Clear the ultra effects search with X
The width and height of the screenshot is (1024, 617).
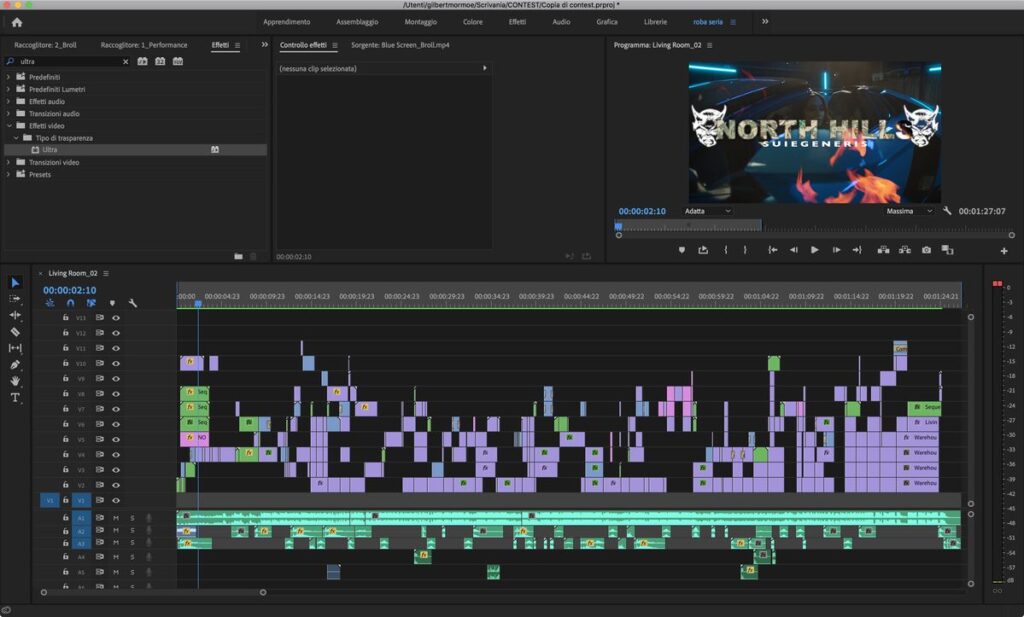point(125,61)
